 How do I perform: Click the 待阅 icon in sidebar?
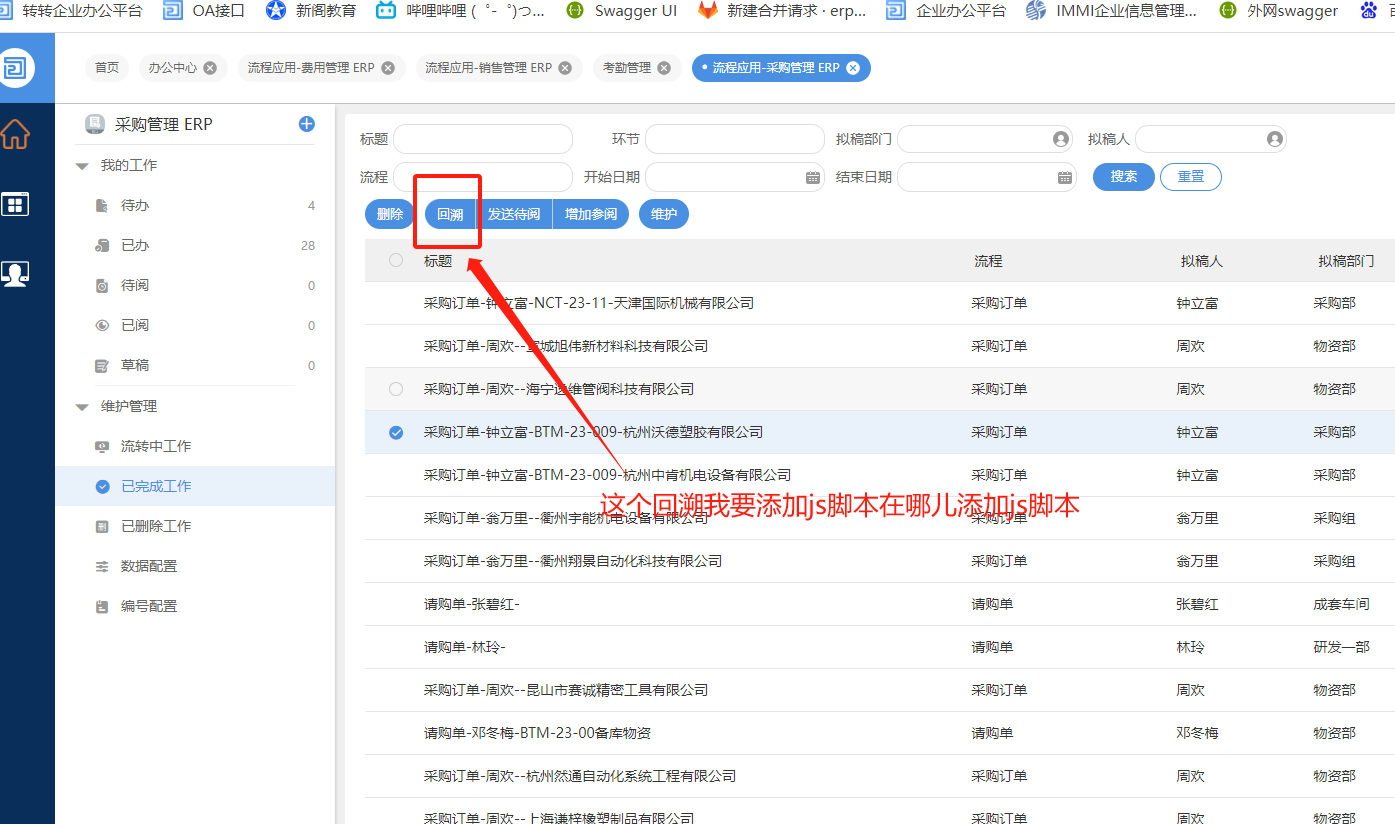[x=101, y=285]
